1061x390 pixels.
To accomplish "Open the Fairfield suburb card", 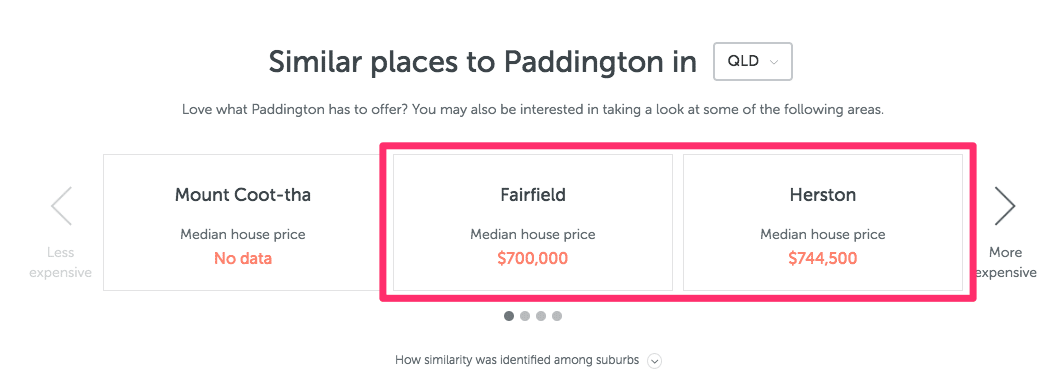I will coord(533,223).
